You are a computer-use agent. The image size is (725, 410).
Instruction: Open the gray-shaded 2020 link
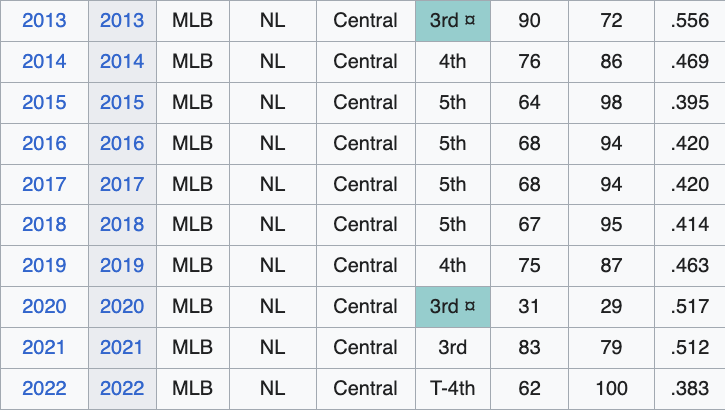[122, 307]
